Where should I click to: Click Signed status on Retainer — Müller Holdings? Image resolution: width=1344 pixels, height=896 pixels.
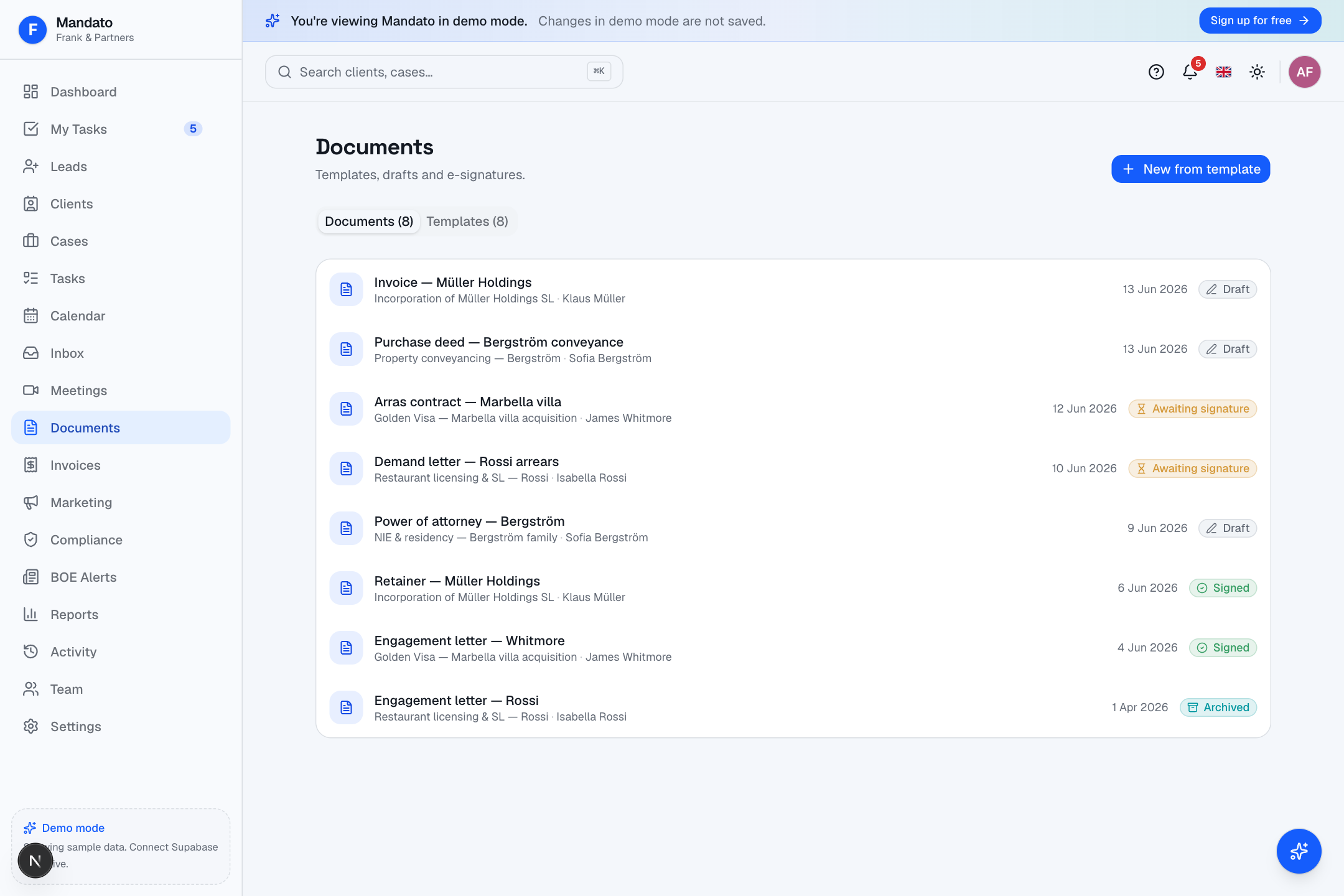click(1223, 588)
